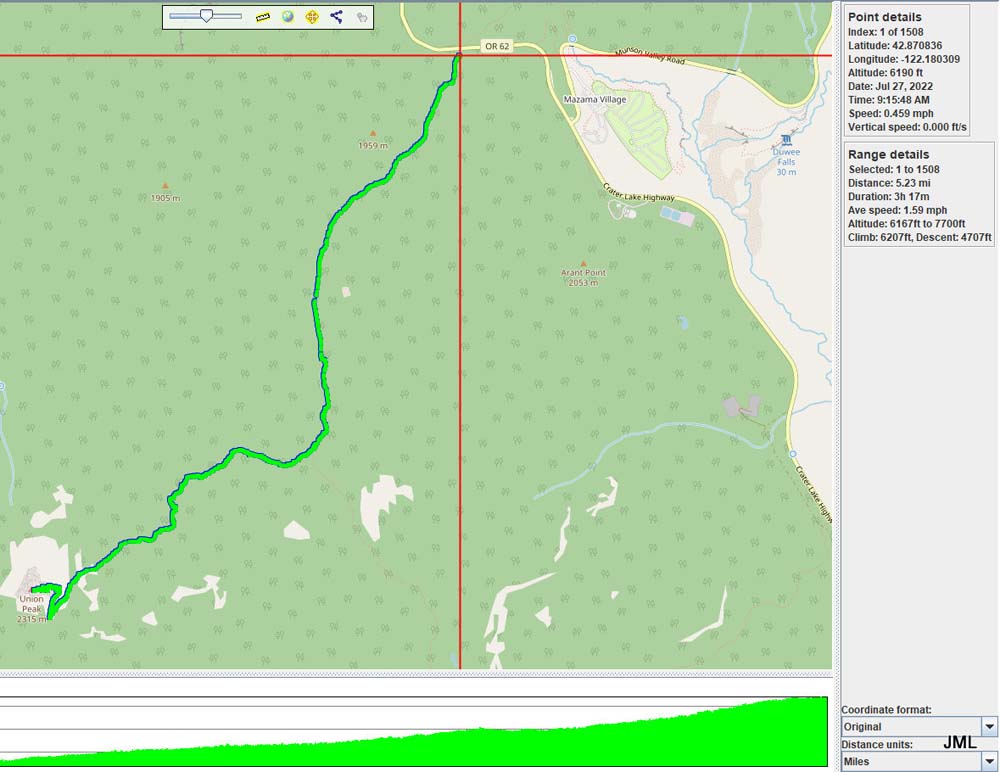Click the greyed-out hand edit icon
Image resolution: width=1000 pixels, height=772 pixels.
click(x=361, y=17)
